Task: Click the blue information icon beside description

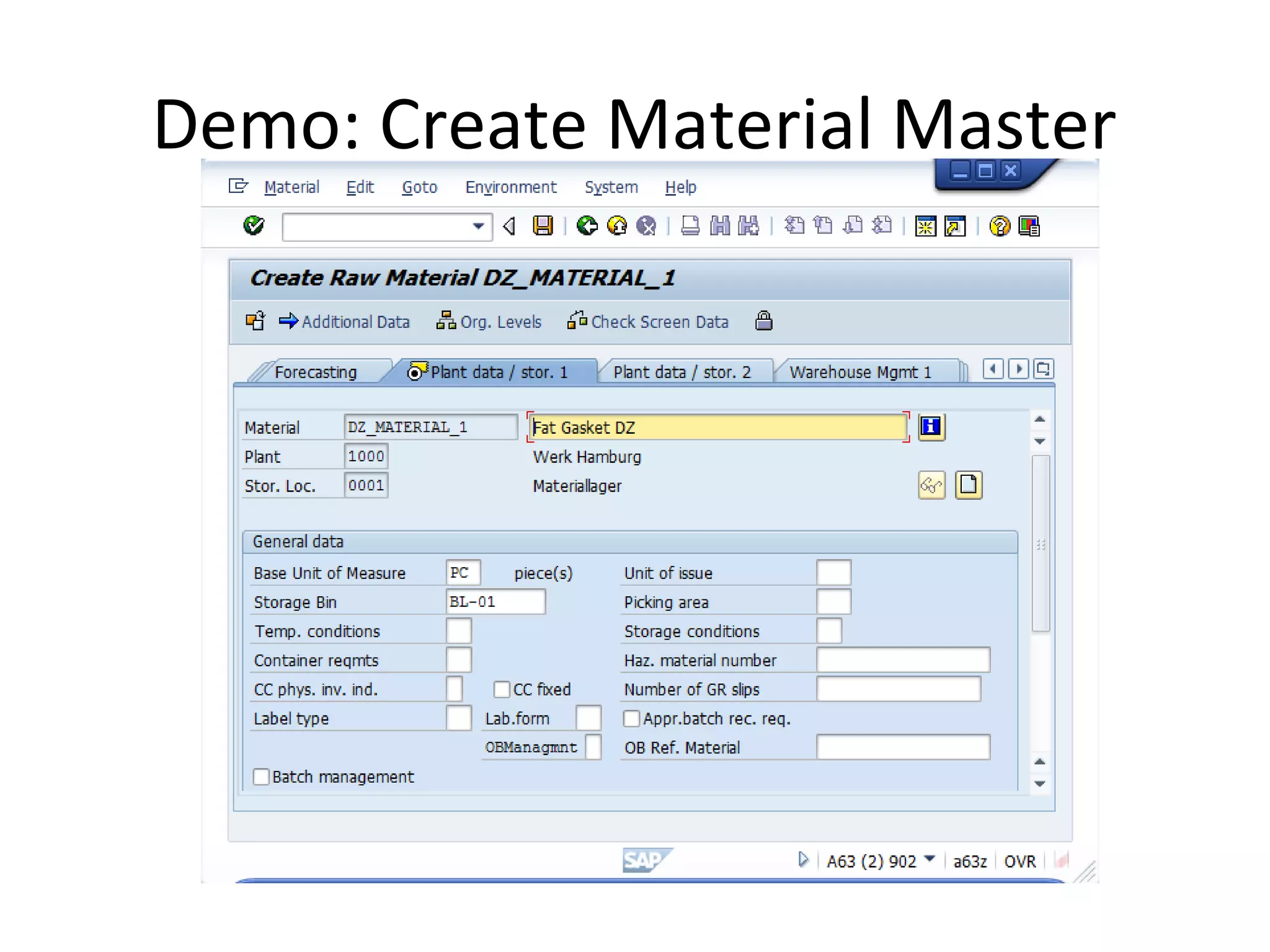Action: coord(931,427)
